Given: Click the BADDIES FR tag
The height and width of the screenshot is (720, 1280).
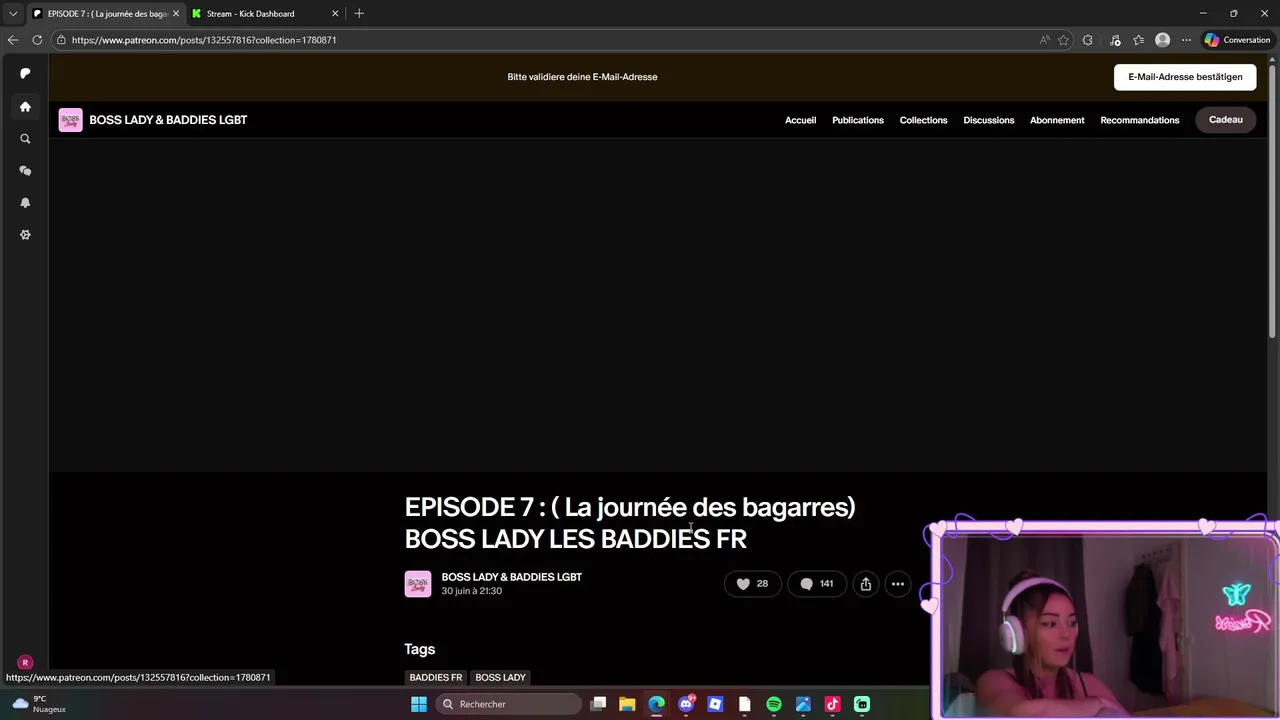Looking at the screenshot, I should (436, 677).
